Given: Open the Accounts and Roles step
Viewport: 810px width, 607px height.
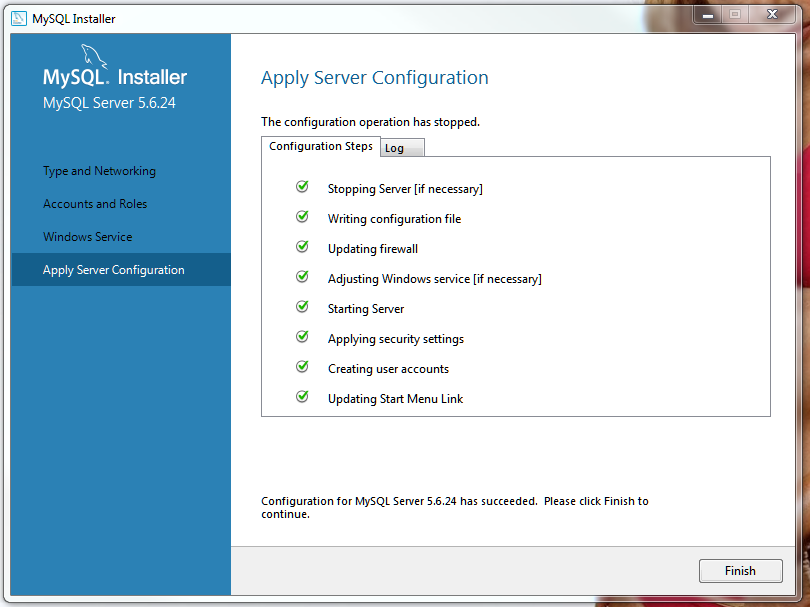Looking at the screenshot, I should (95, 204).
